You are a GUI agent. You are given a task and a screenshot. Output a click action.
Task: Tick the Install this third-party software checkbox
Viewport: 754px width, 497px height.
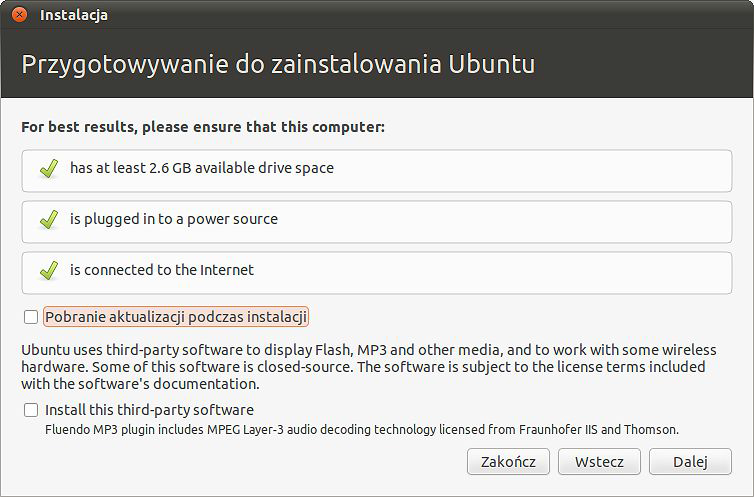(31, 410)
